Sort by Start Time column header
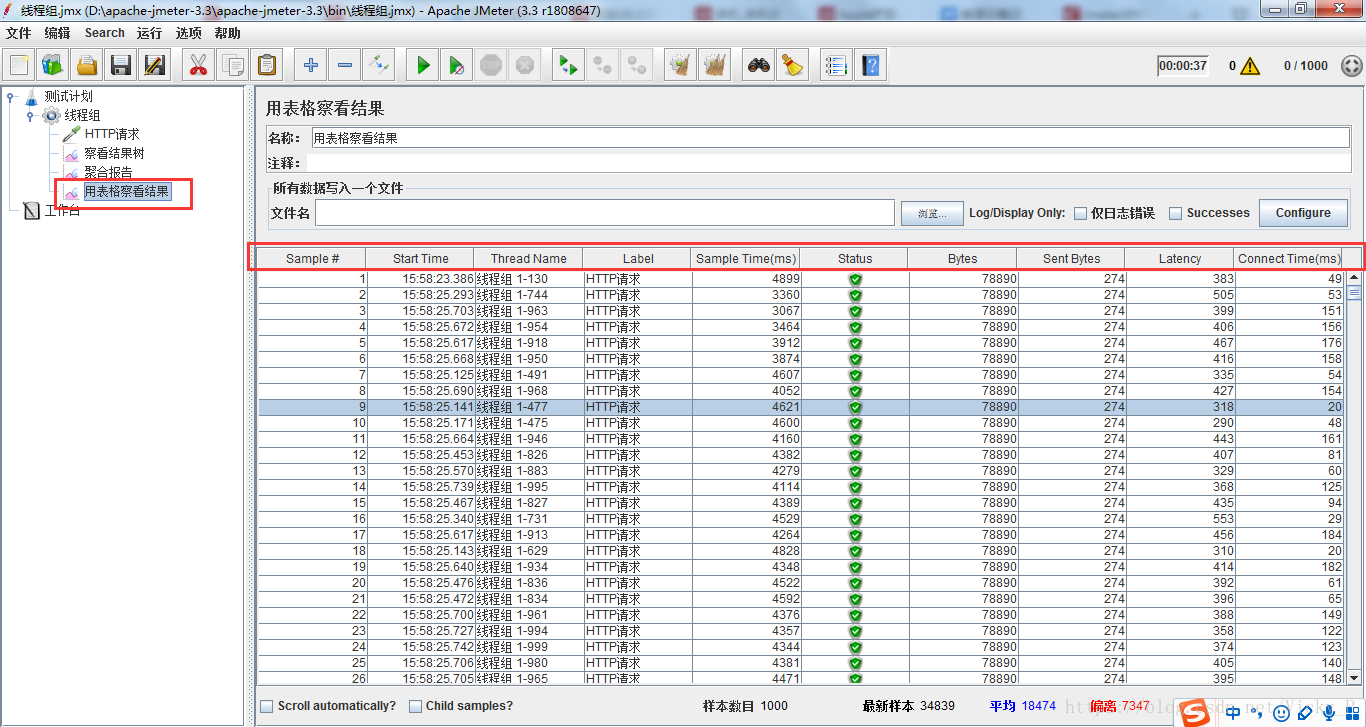The image size is (1366, 727). (x=420, y=258)
